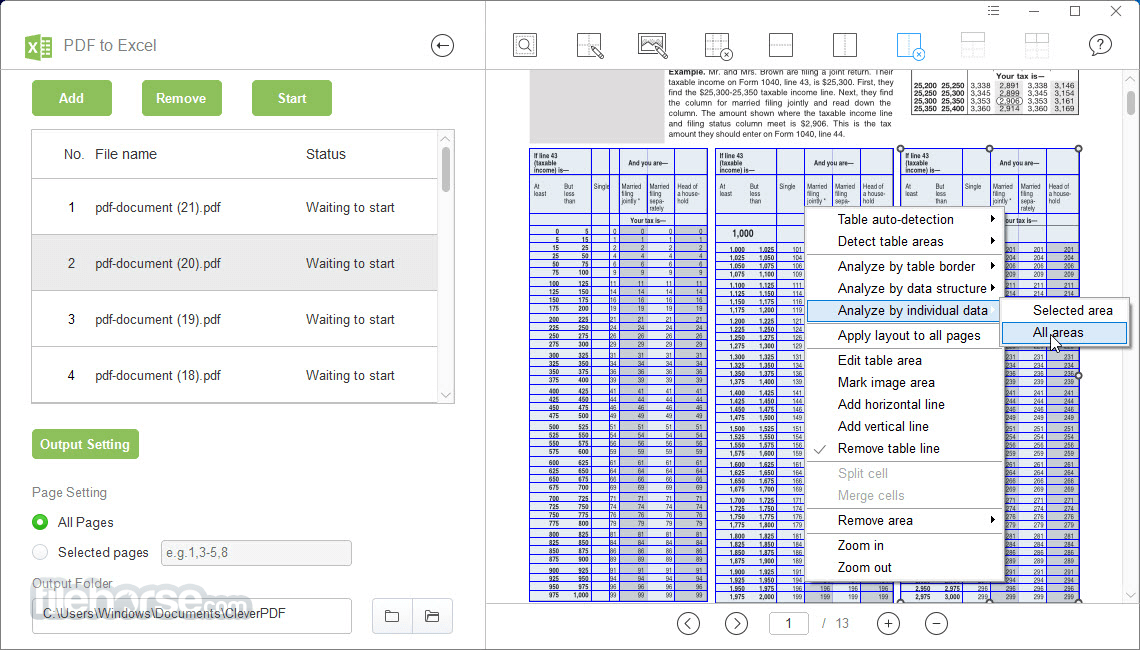
Task: Click the remove table area icon
Action: pos(718,45)
